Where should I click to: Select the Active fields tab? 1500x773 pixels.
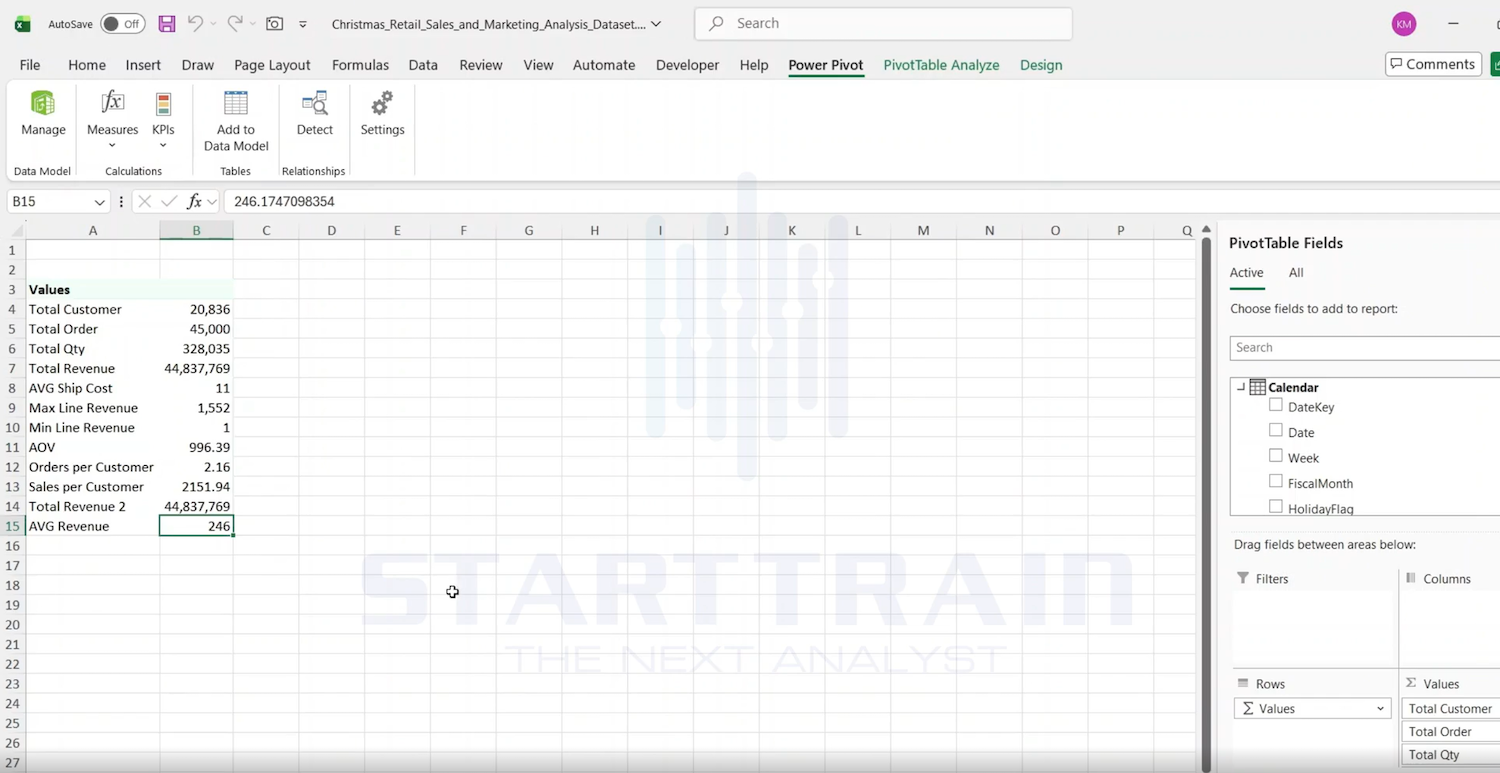(x=1246, y=273)
